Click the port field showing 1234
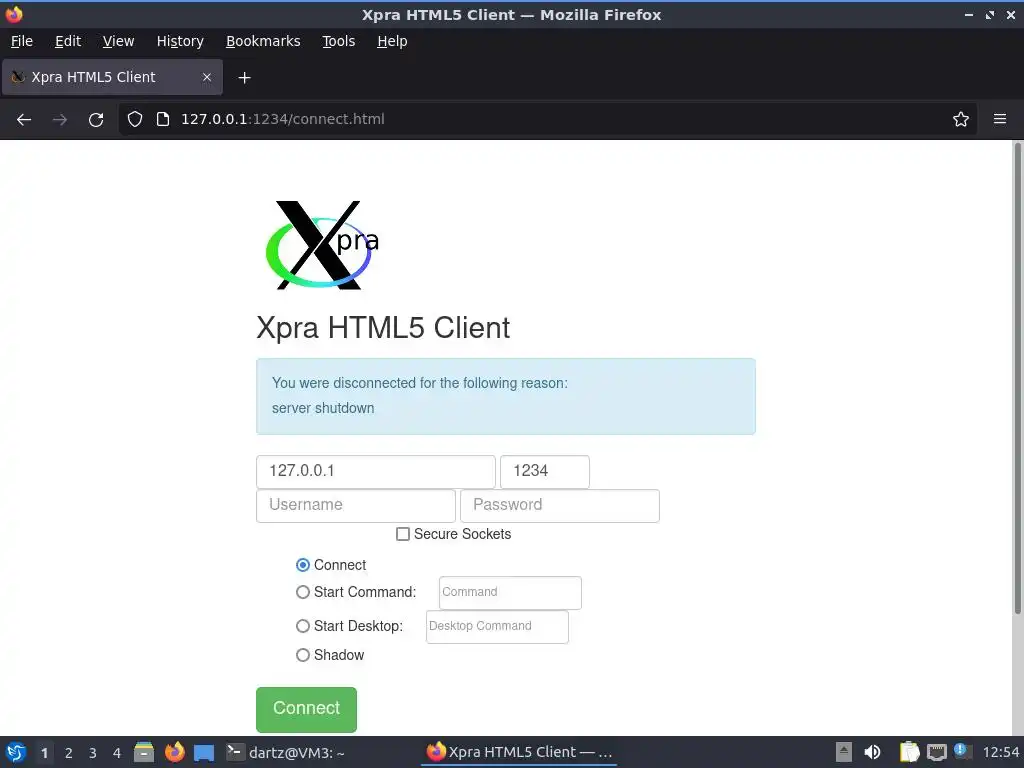 point(545,472)
